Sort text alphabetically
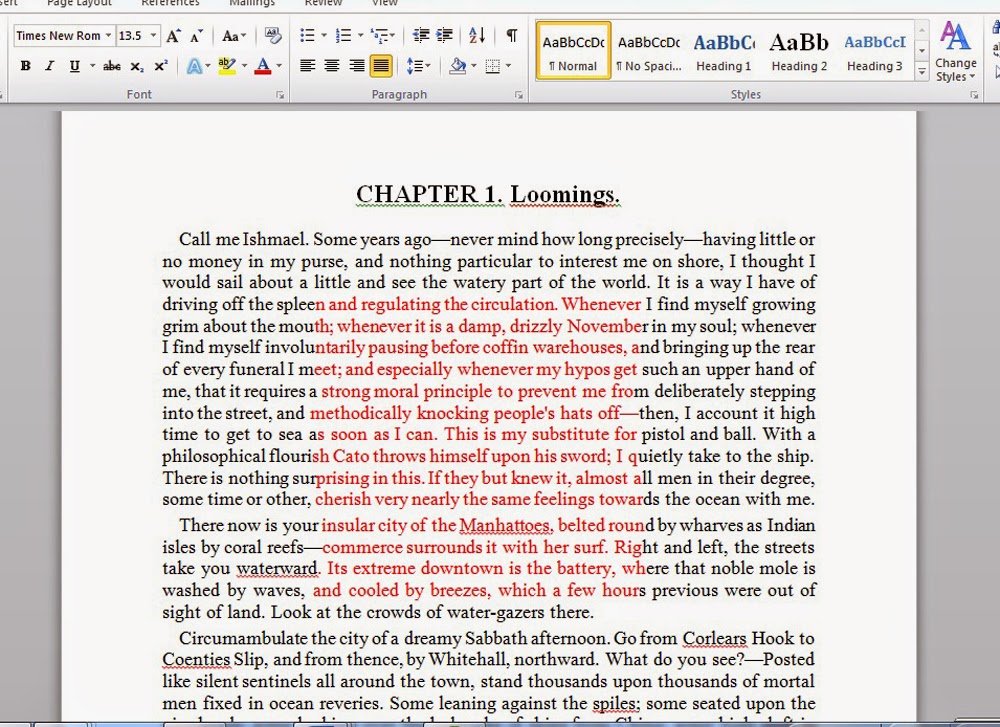1000x727 pixels. pyautogui.click(x=476, y=35)
